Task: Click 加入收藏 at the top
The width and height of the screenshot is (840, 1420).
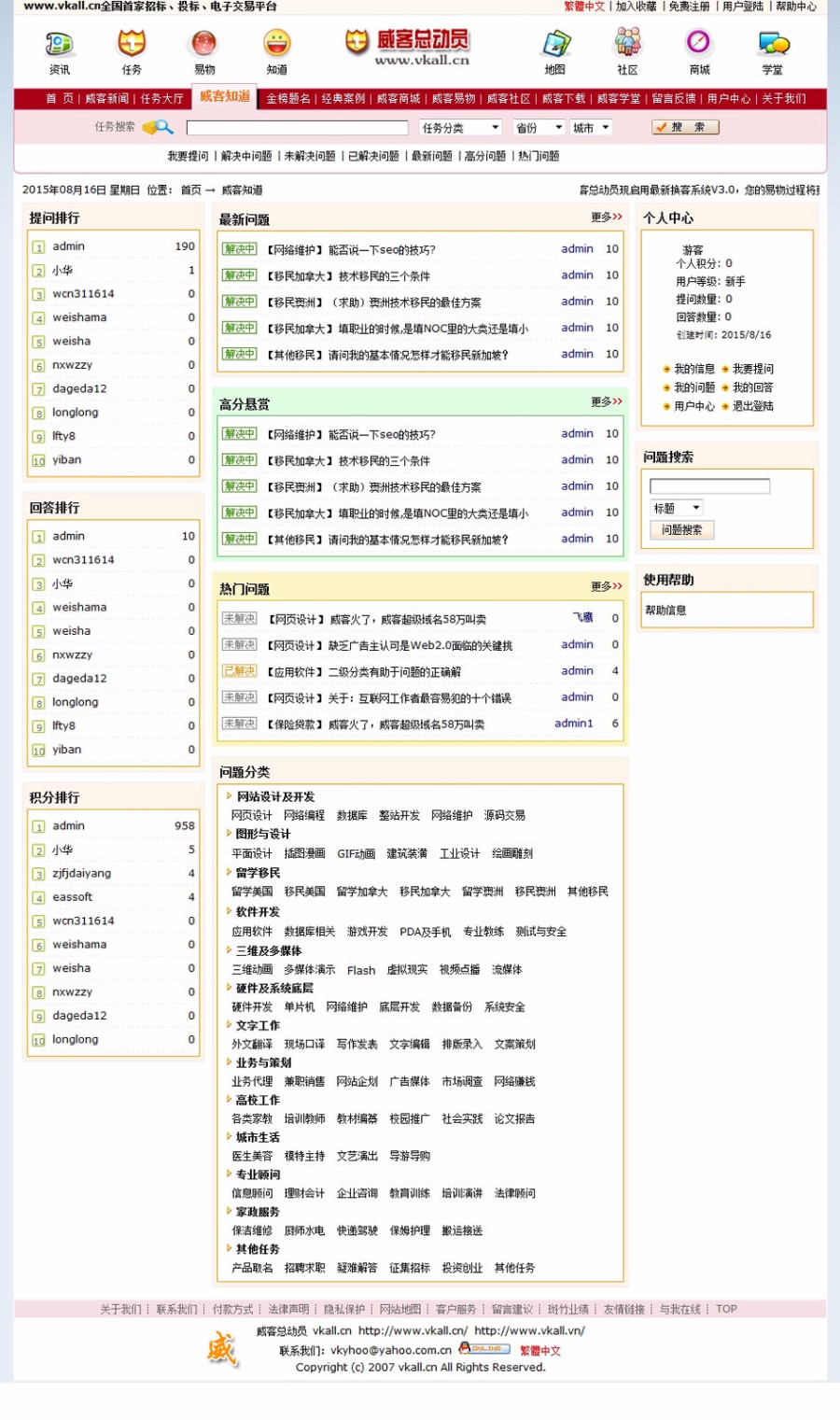Action: (636, 7)
